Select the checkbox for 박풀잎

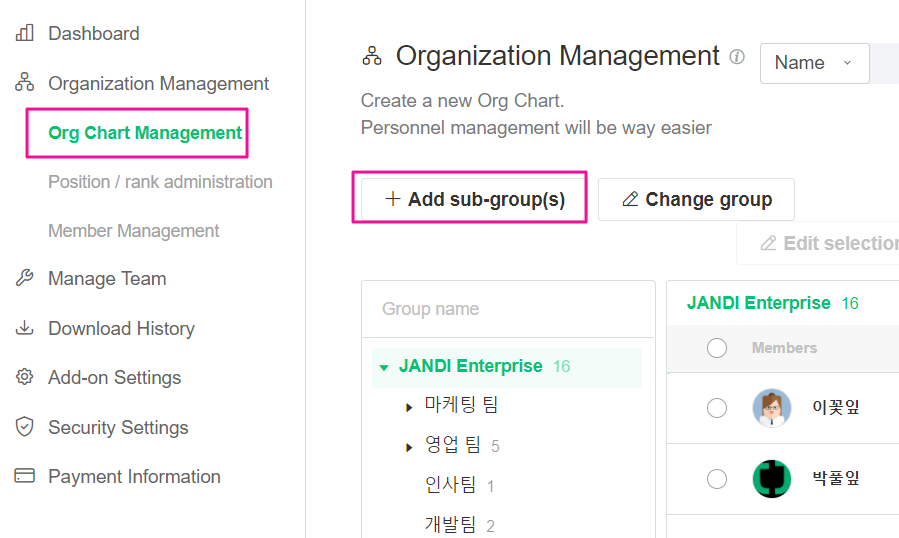click(717, 479)
